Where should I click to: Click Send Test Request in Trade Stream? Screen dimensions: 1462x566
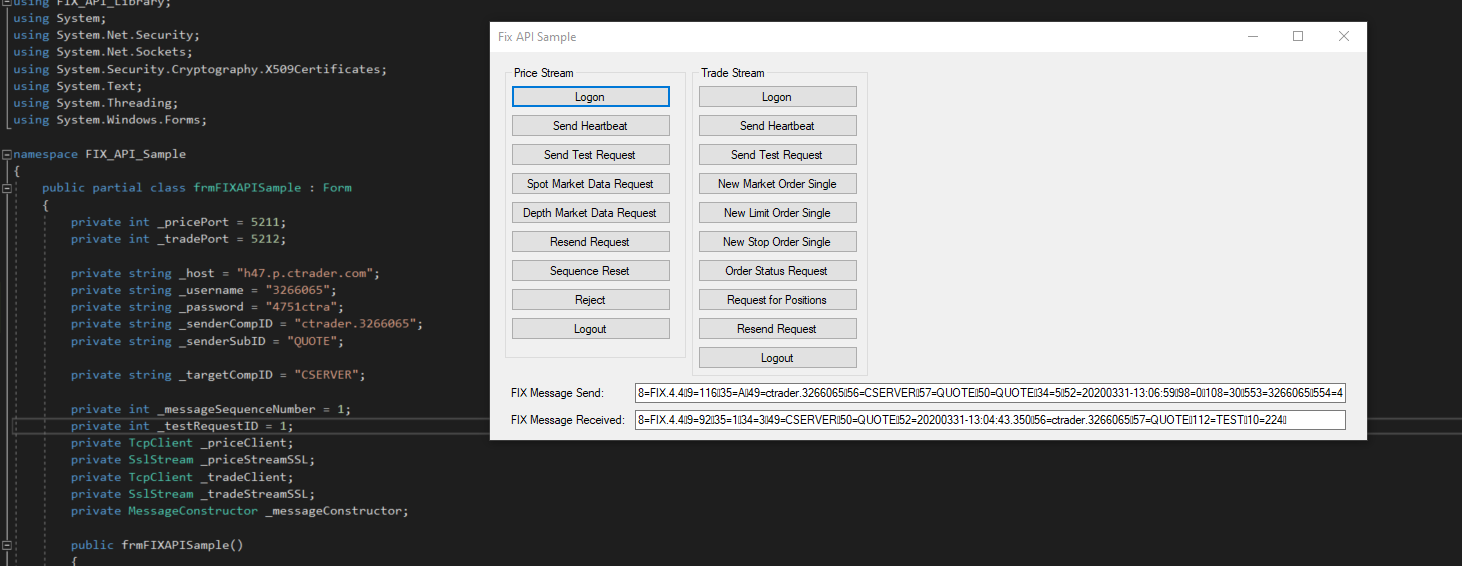[777, 155]
